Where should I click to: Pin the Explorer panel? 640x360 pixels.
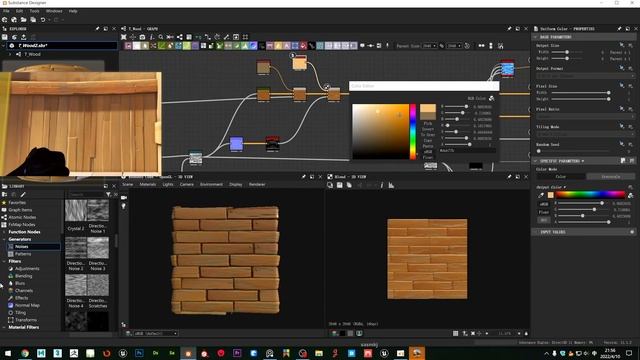click(97, 29)
